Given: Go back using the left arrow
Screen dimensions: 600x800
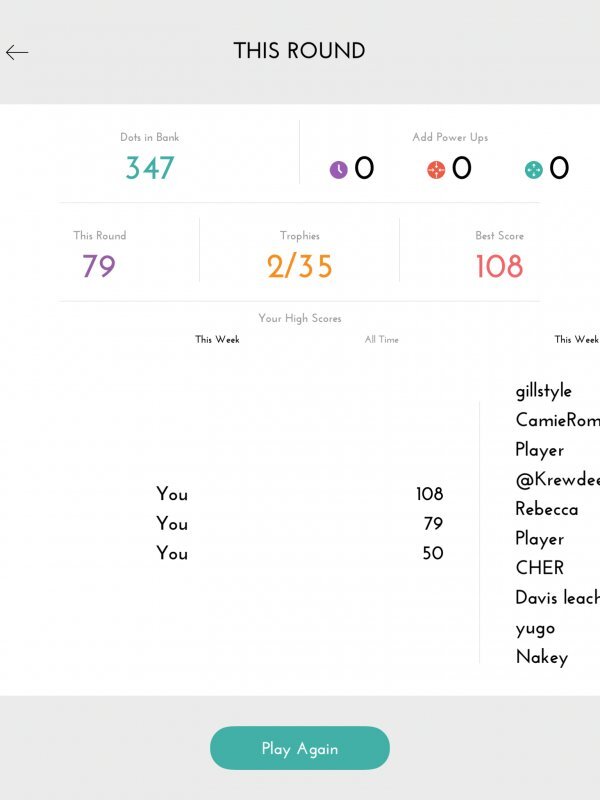Looking at the screenshot, I should pyautogui.click(x=17, y=53).
